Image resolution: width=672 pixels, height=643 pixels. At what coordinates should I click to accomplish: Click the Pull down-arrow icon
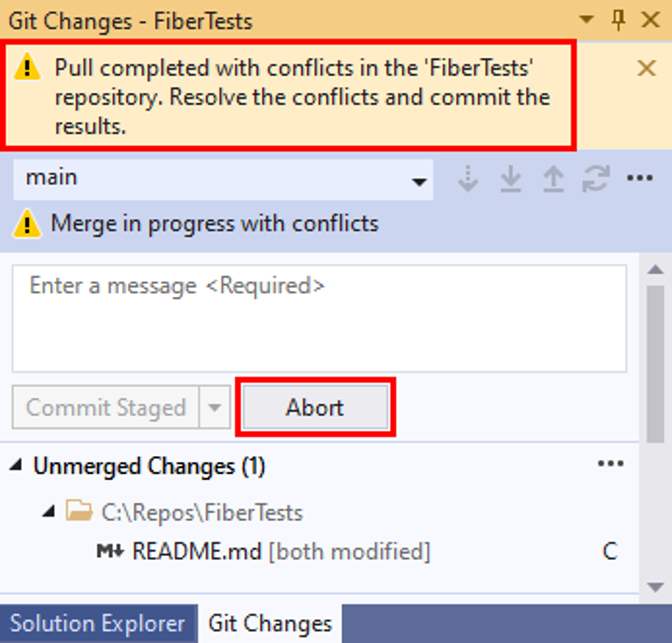tap(511, 178)
